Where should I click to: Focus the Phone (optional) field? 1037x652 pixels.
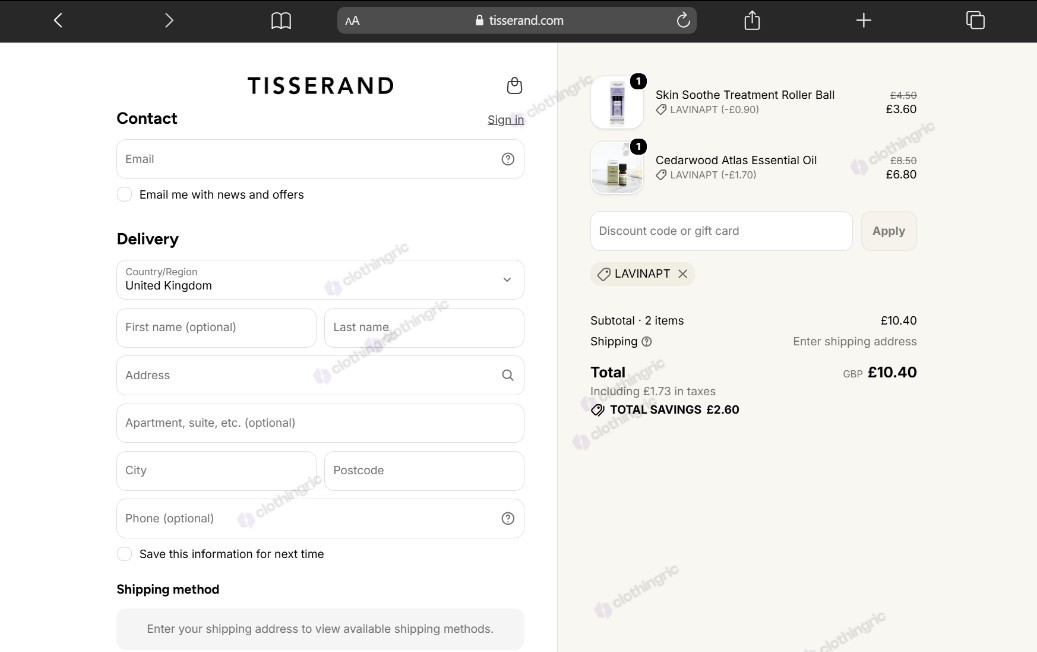[x=320, y=518]
